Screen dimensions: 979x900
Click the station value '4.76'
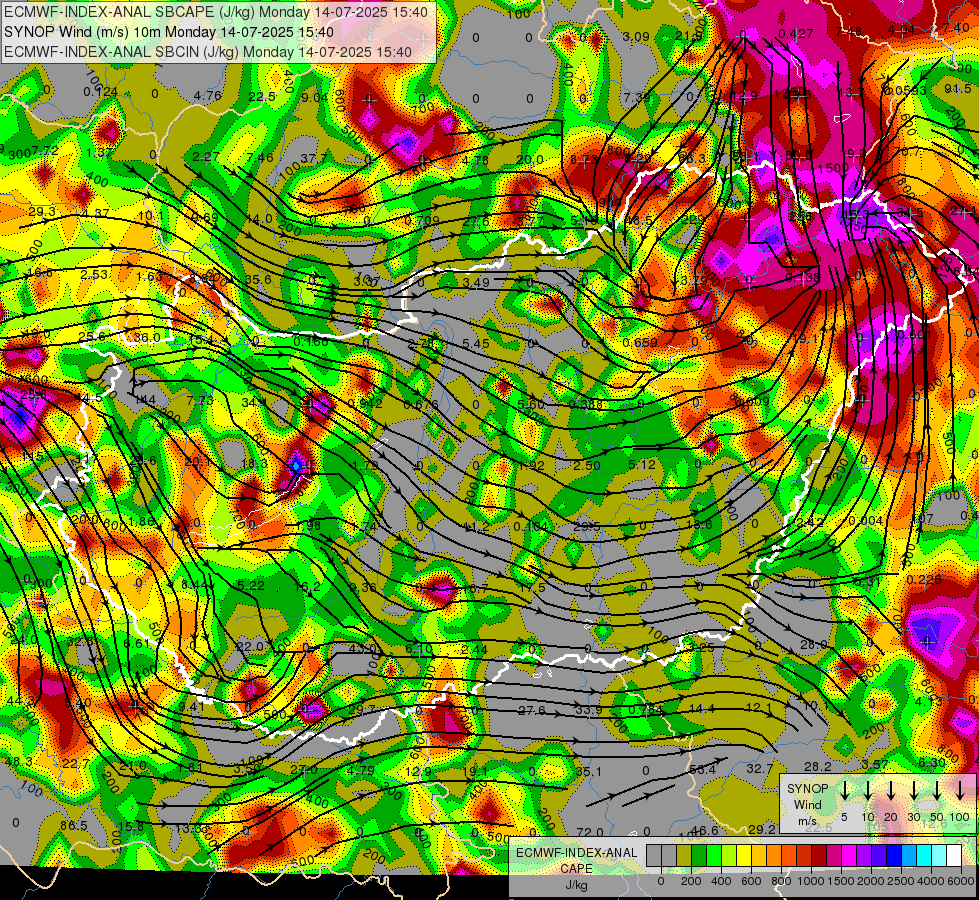[208, 96]
